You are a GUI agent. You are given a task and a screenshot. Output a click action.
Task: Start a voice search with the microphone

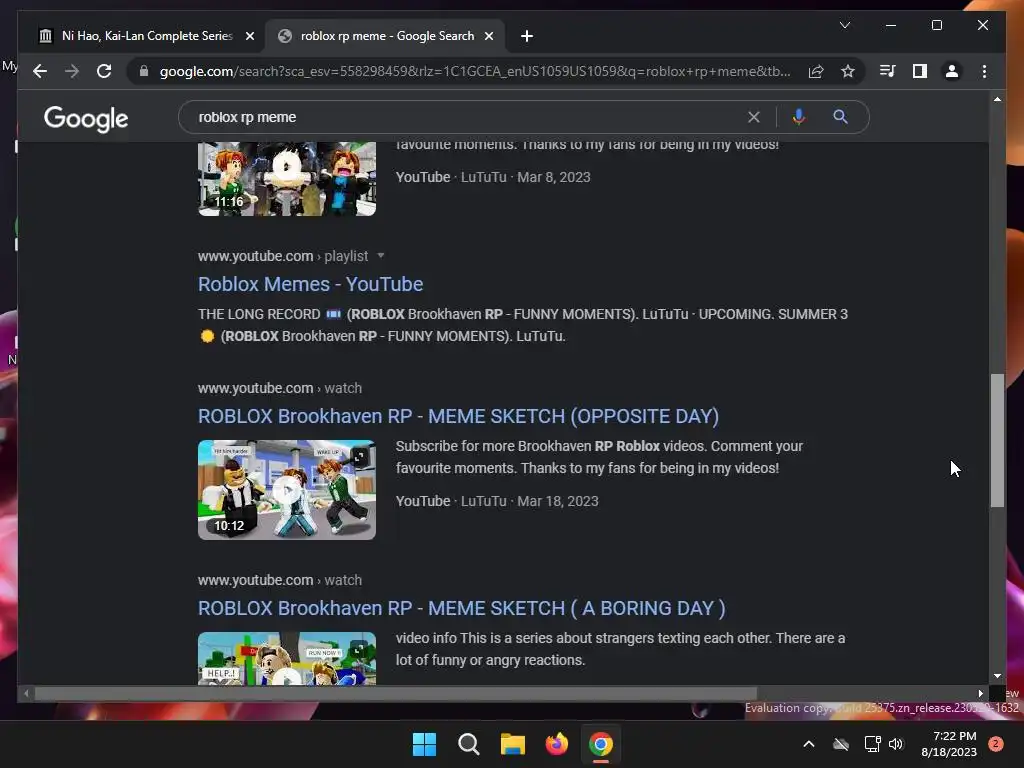(x=798, y=117)
